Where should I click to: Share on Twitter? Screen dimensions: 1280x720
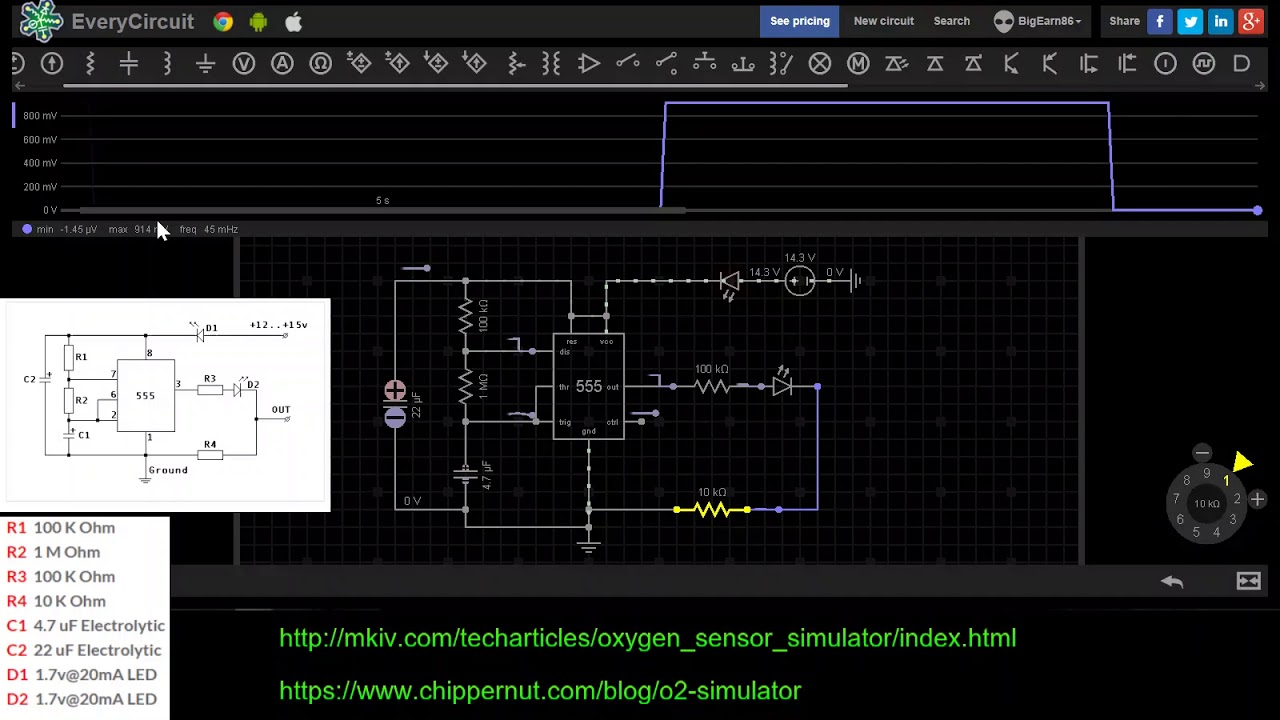[1190, 21]
